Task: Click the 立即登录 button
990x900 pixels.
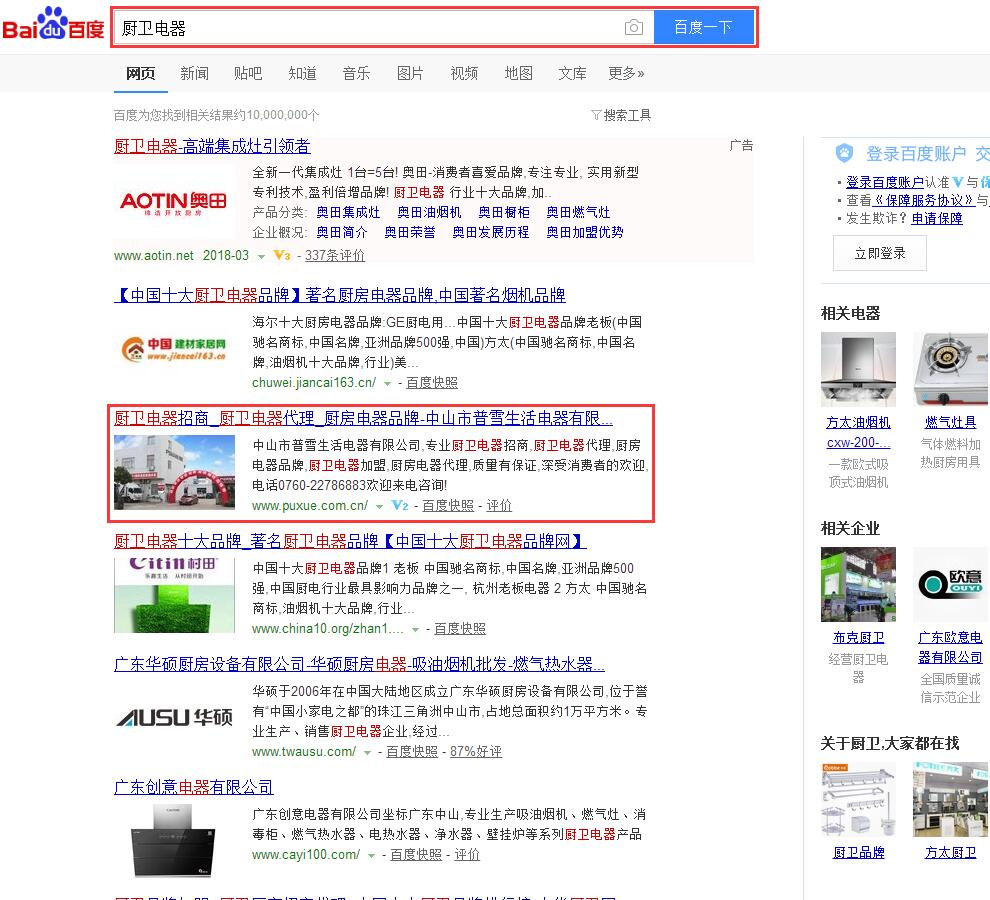Action: pos(879,253)
